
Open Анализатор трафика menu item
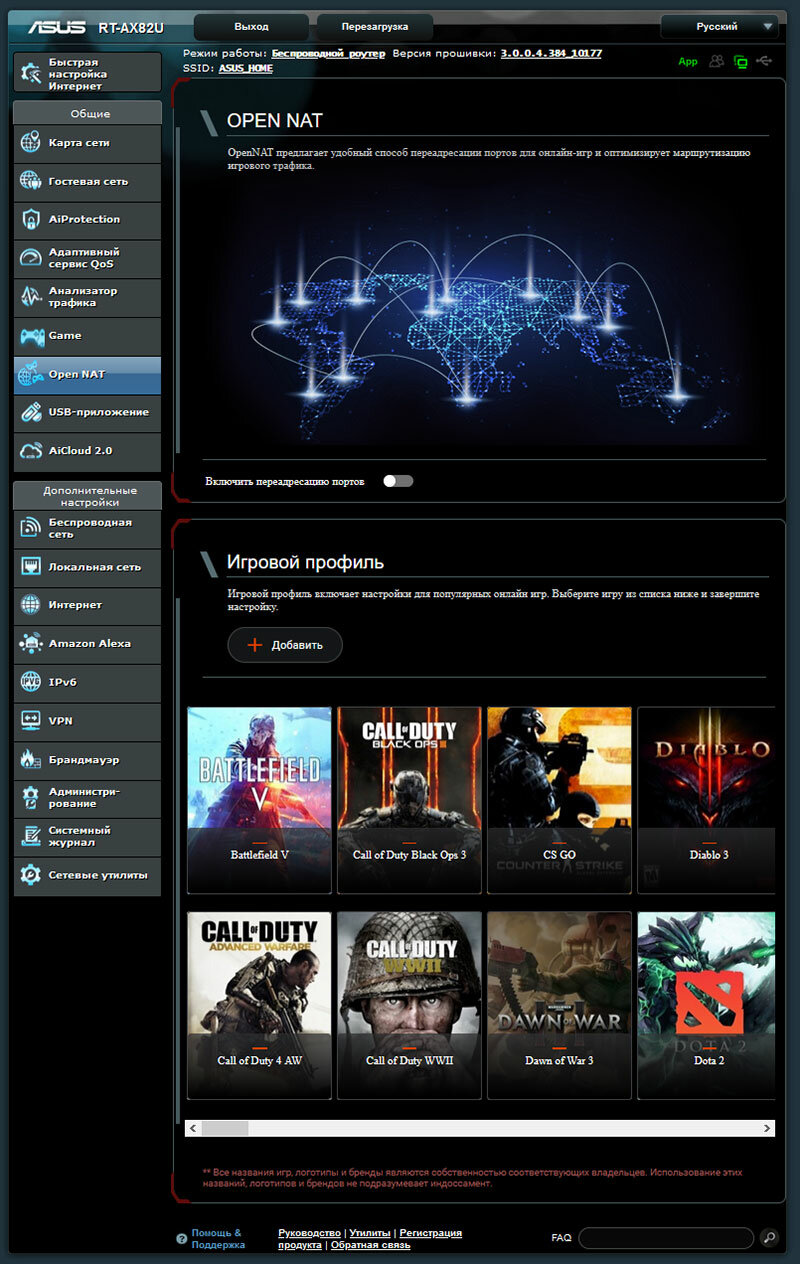[87, 297]
